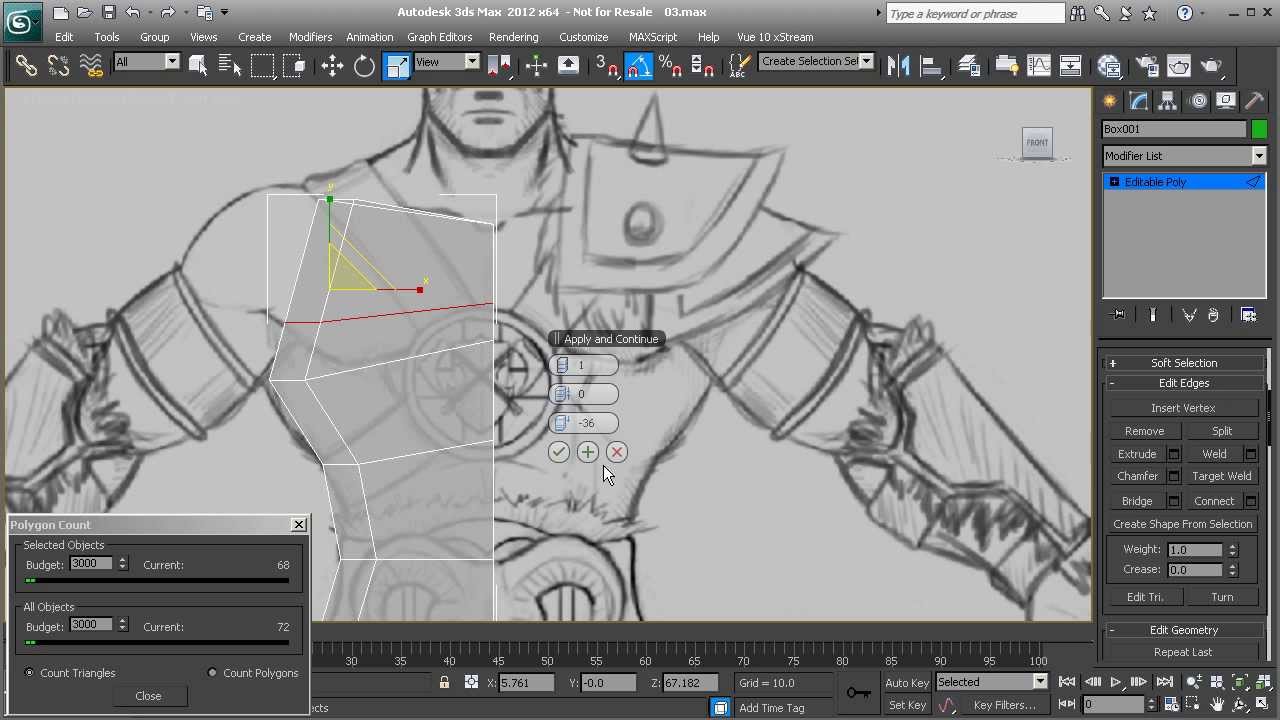1280x720 pixels.
Task: Open the Modify command panel tab
Action: tap(1139, 101)
